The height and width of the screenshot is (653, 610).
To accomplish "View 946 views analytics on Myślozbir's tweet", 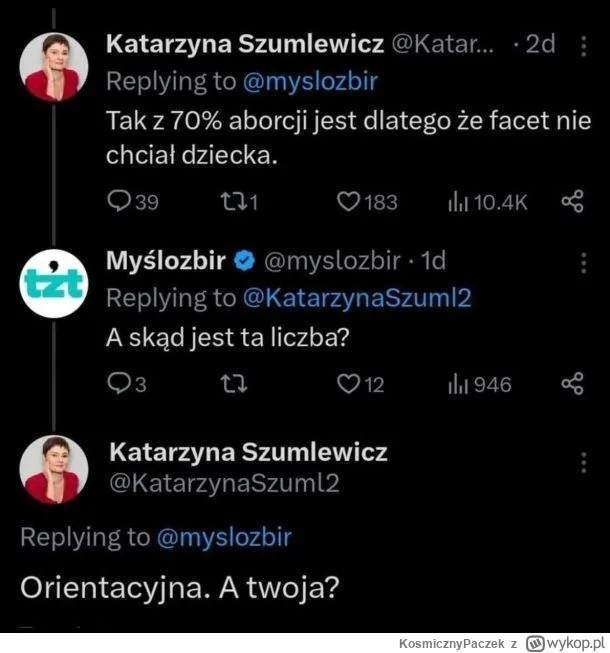I will coord(457,384).
